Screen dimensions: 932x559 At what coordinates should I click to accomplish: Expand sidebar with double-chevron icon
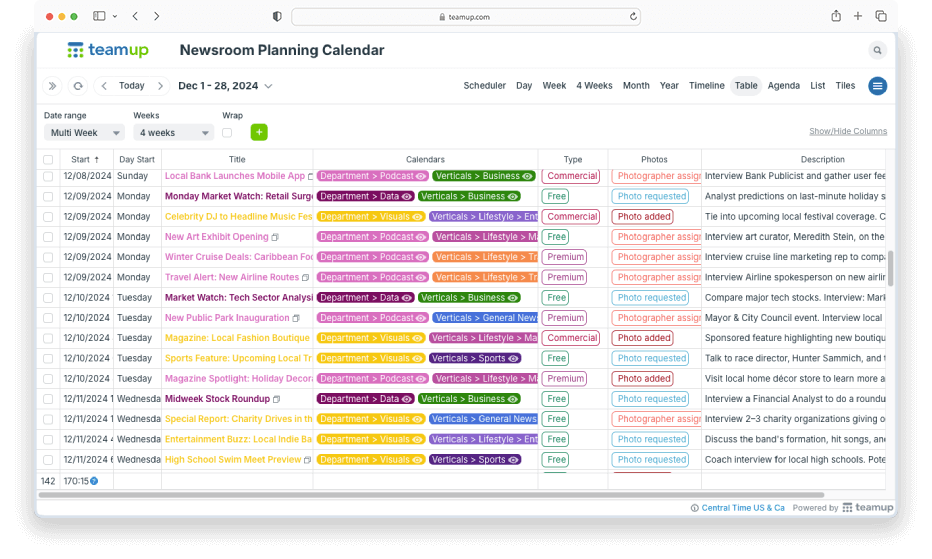pyautogui.click(x=52, y=86)
